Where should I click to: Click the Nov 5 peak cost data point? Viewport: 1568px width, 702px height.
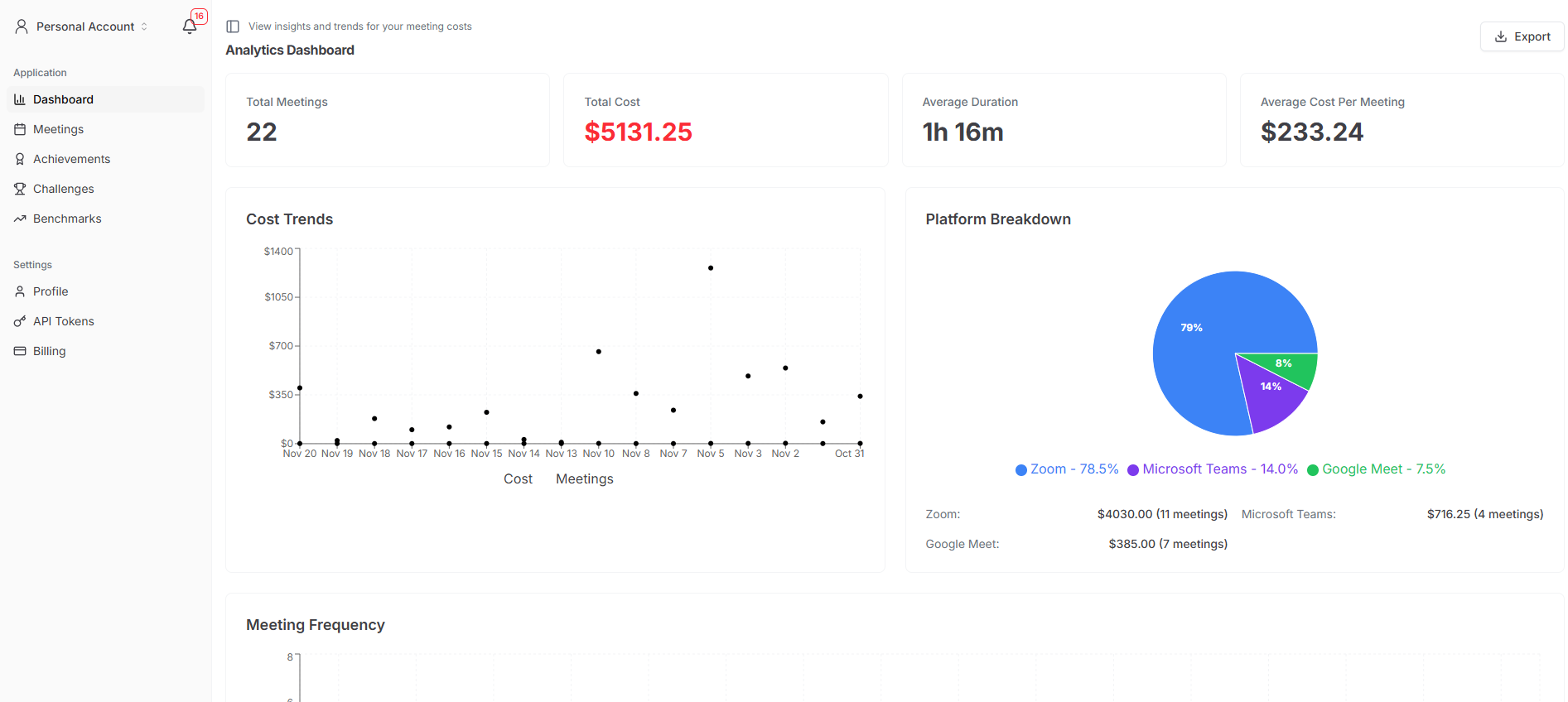pos(711,268)
